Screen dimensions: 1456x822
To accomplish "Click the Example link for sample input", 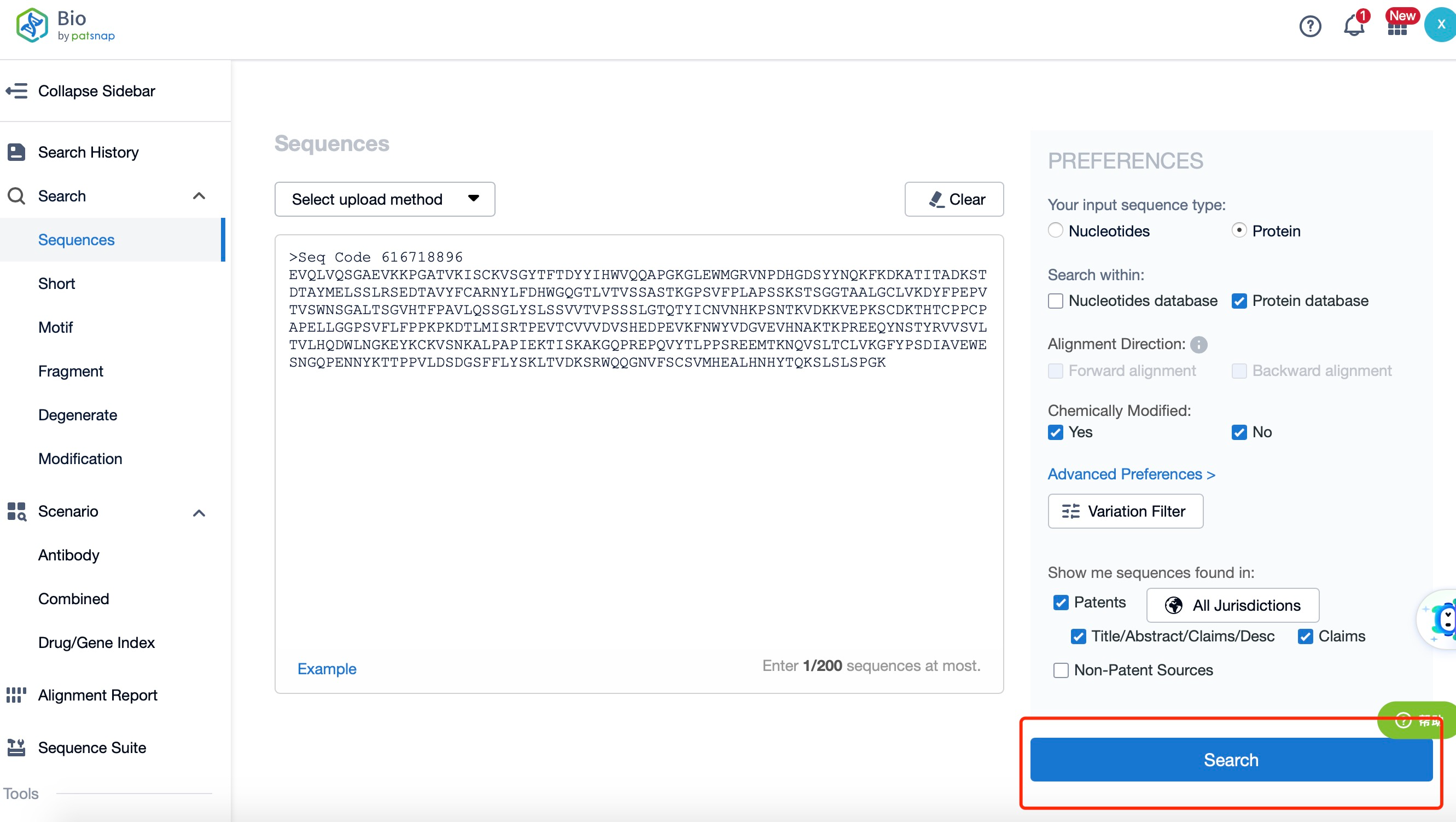I will pyautogui.click(x=326, y=669).
